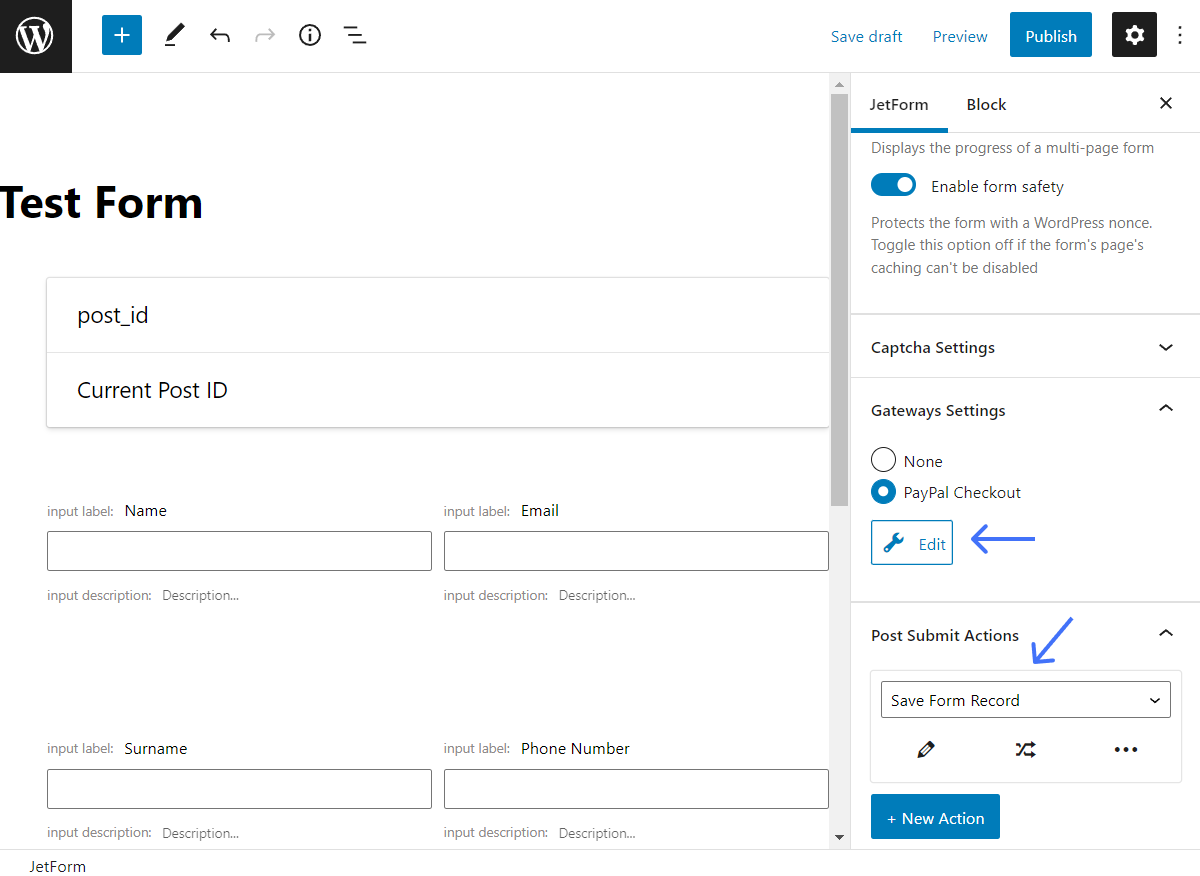Click the Undo arrow icon
The height and width of the screenshot is (876, 1200).
220,35
